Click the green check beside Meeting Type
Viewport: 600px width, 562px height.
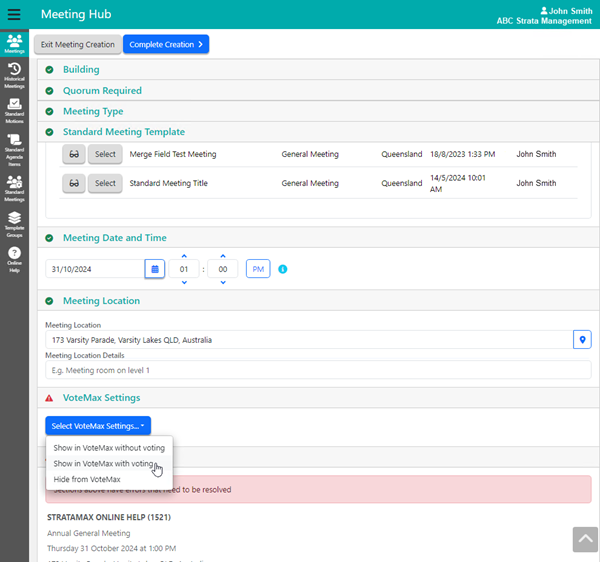49,111
